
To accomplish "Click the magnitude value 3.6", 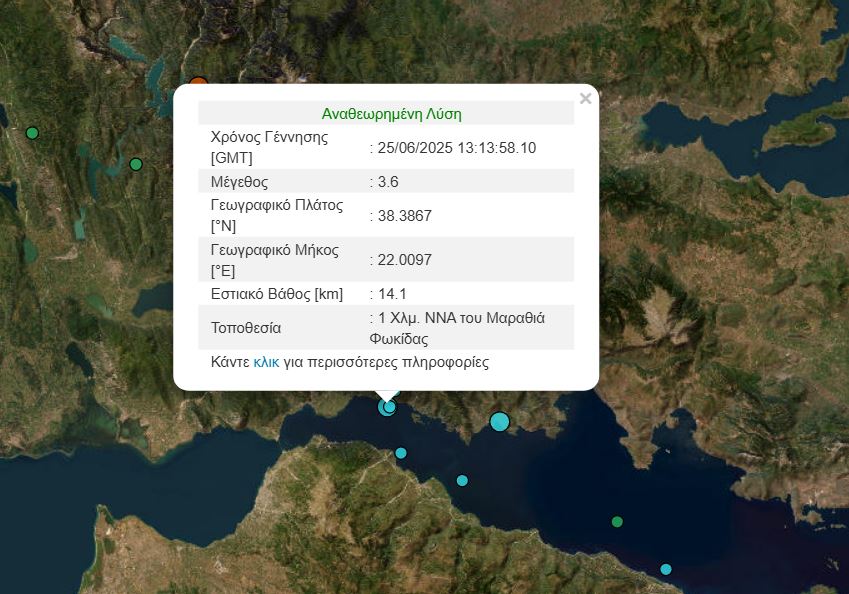I will (388, 182).
